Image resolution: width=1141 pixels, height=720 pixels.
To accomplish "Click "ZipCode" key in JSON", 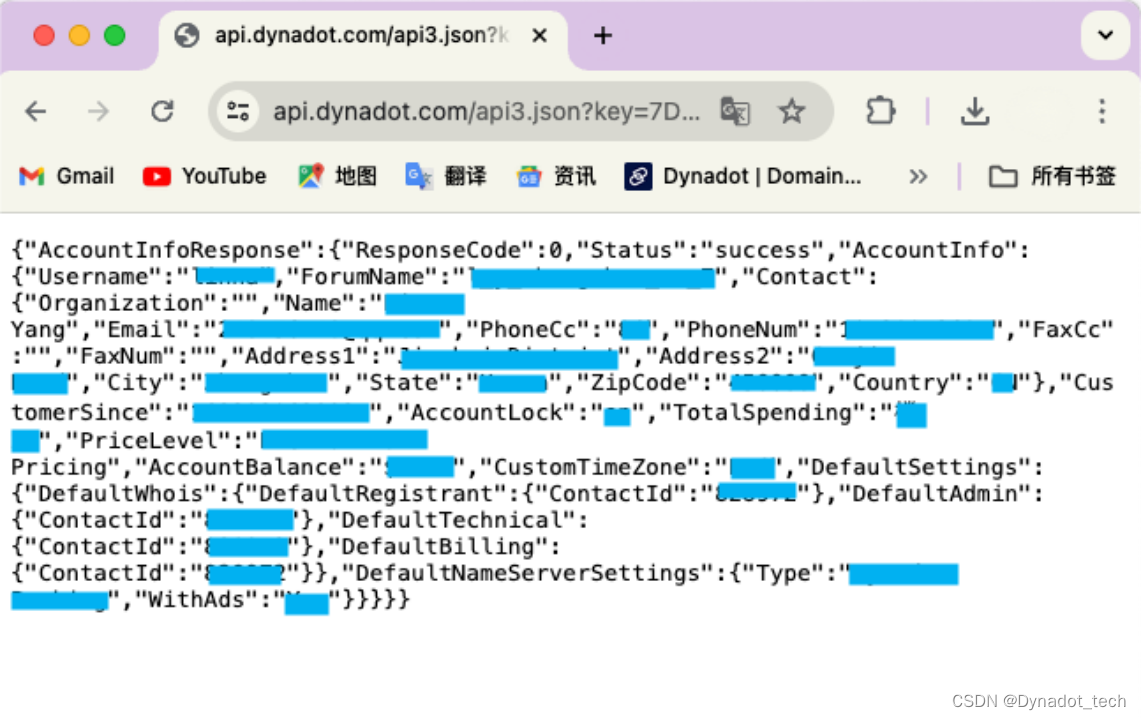I will pyautogui.click(x=639, y=383).
